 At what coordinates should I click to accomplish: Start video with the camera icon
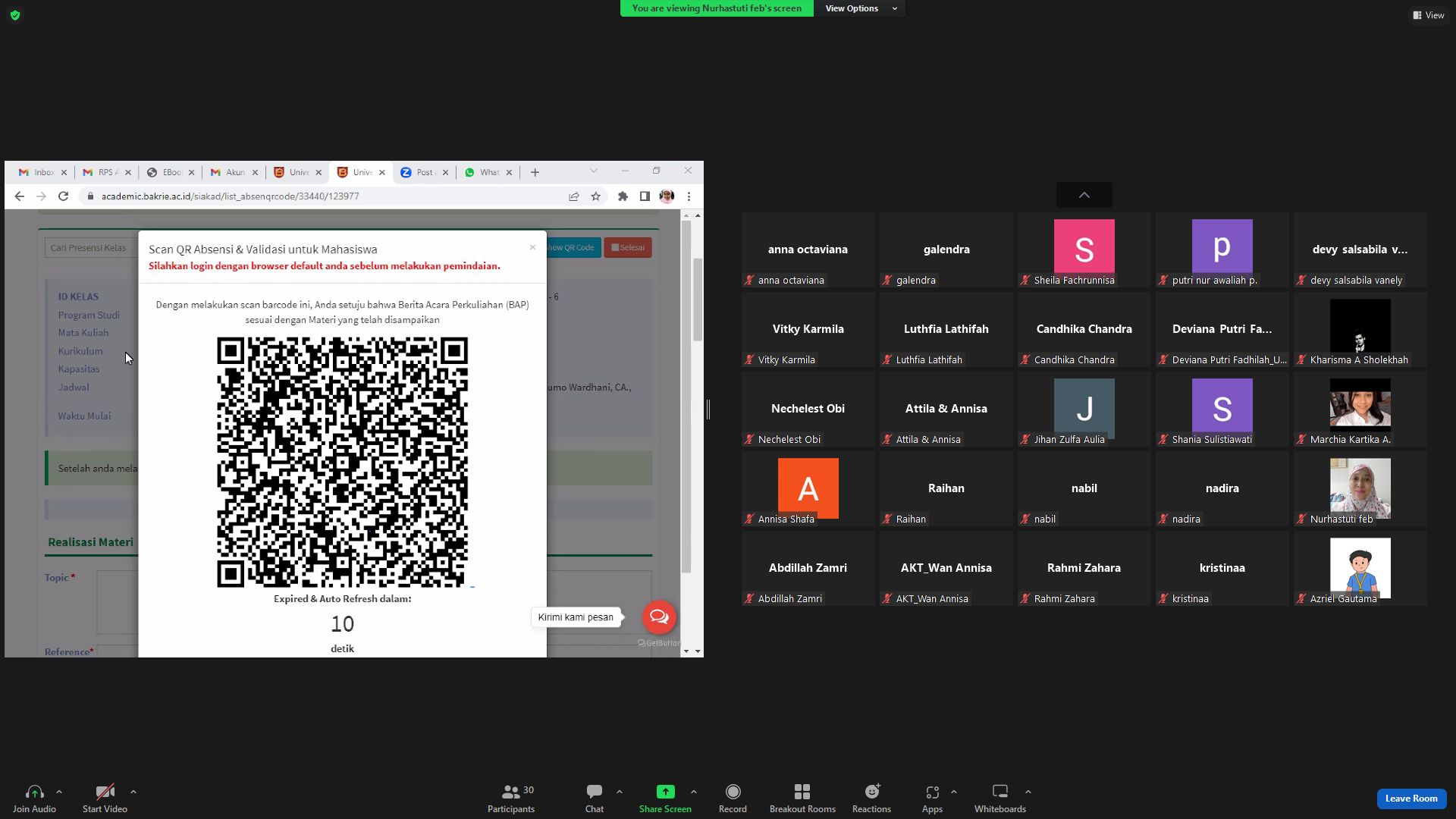click(x=105, y=792)
